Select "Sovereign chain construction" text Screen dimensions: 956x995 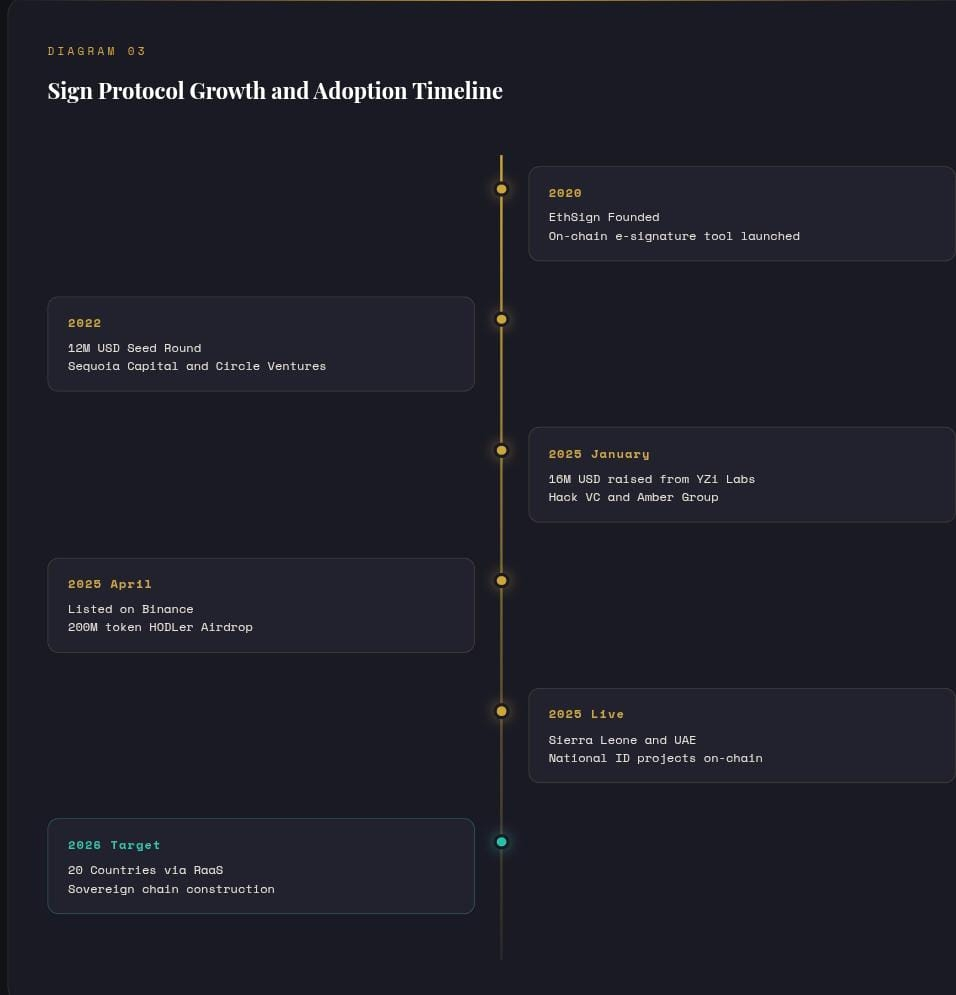[171, 889]
